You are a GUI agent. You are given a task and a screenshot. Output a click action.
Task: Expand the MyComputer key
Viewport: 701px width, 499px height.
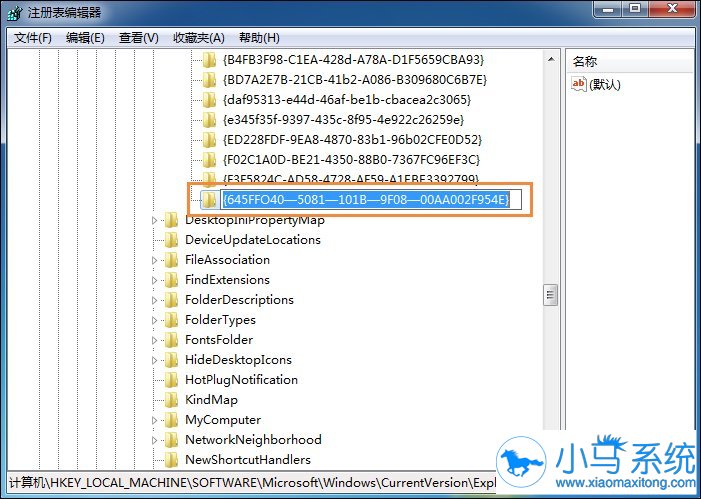point(154,420)
